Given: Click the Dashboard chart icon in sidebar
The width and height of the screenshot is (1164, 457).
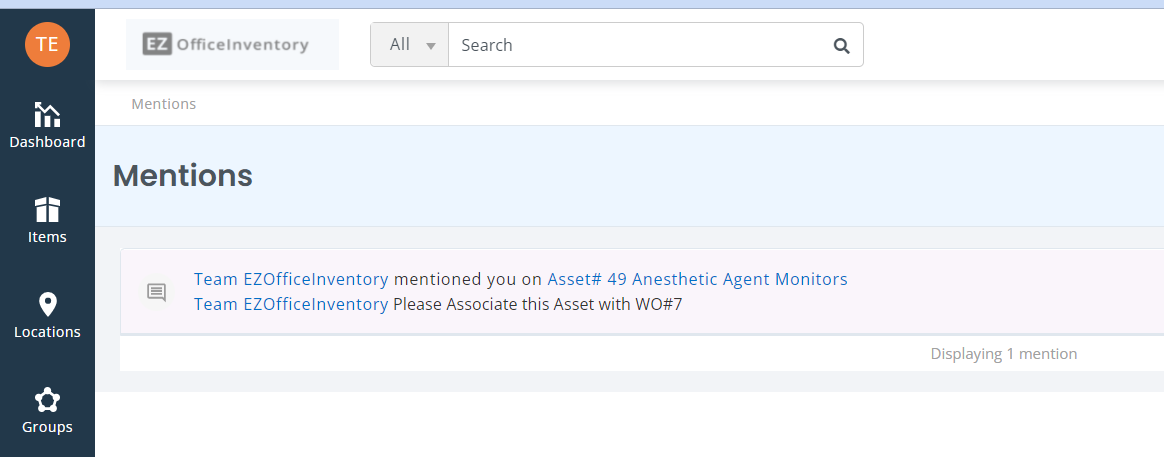Looking at the screenshot, I should tap(48, 114).
